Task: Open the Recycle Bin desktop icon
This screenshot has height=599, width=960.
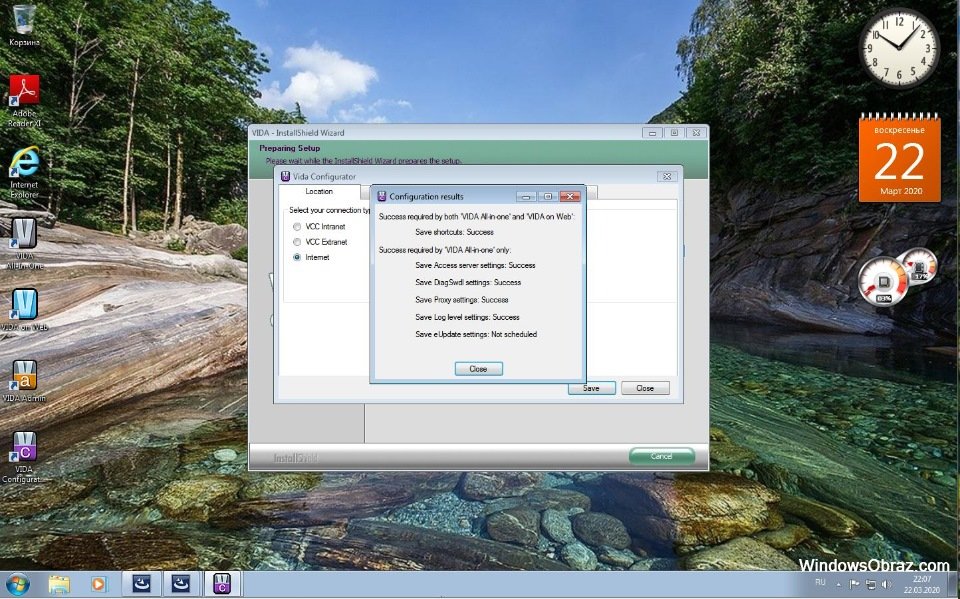Action: [24, 24]
